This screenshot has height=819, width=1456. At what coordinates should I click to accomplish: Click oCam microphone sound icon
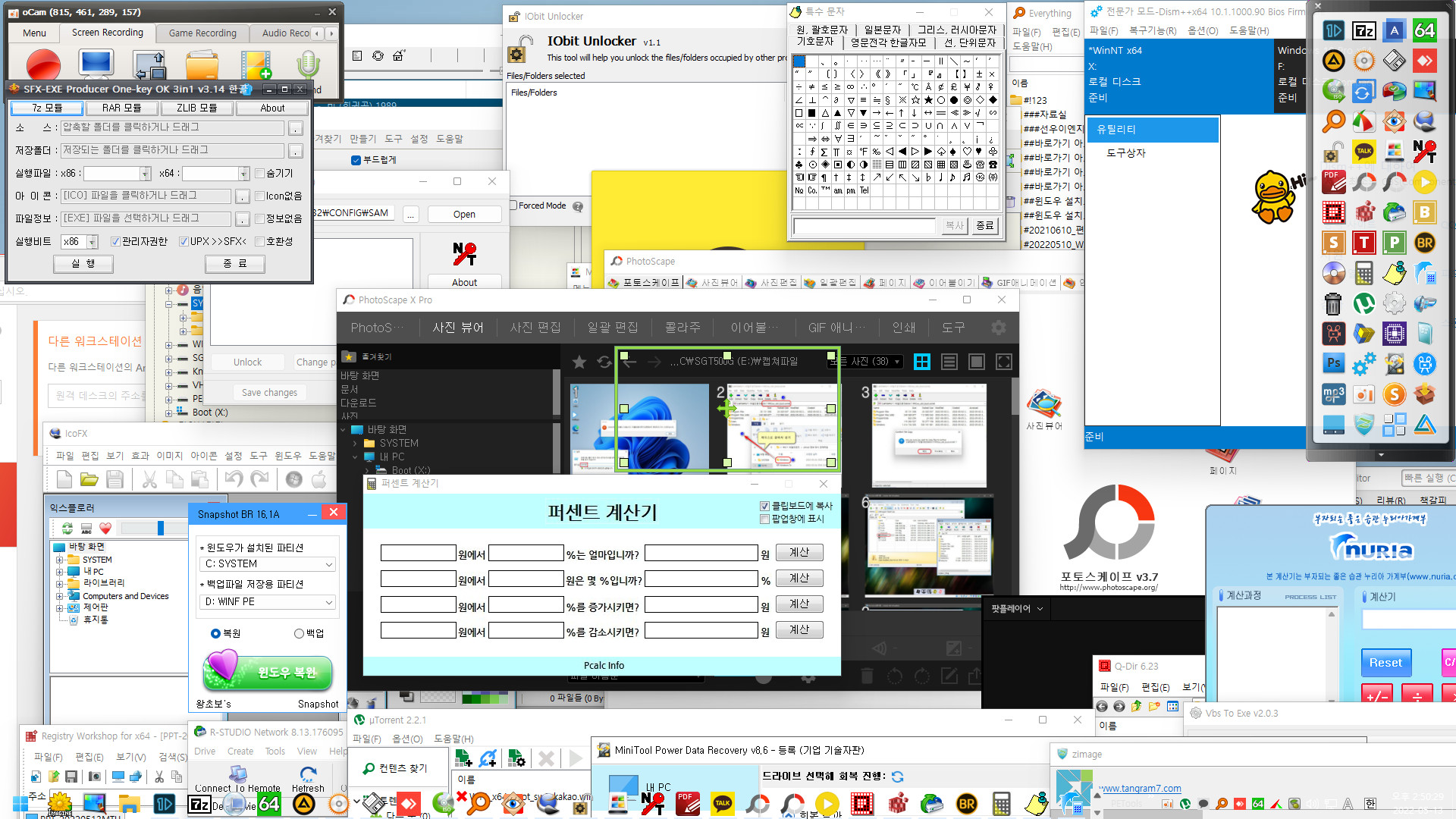pos(308,65)
